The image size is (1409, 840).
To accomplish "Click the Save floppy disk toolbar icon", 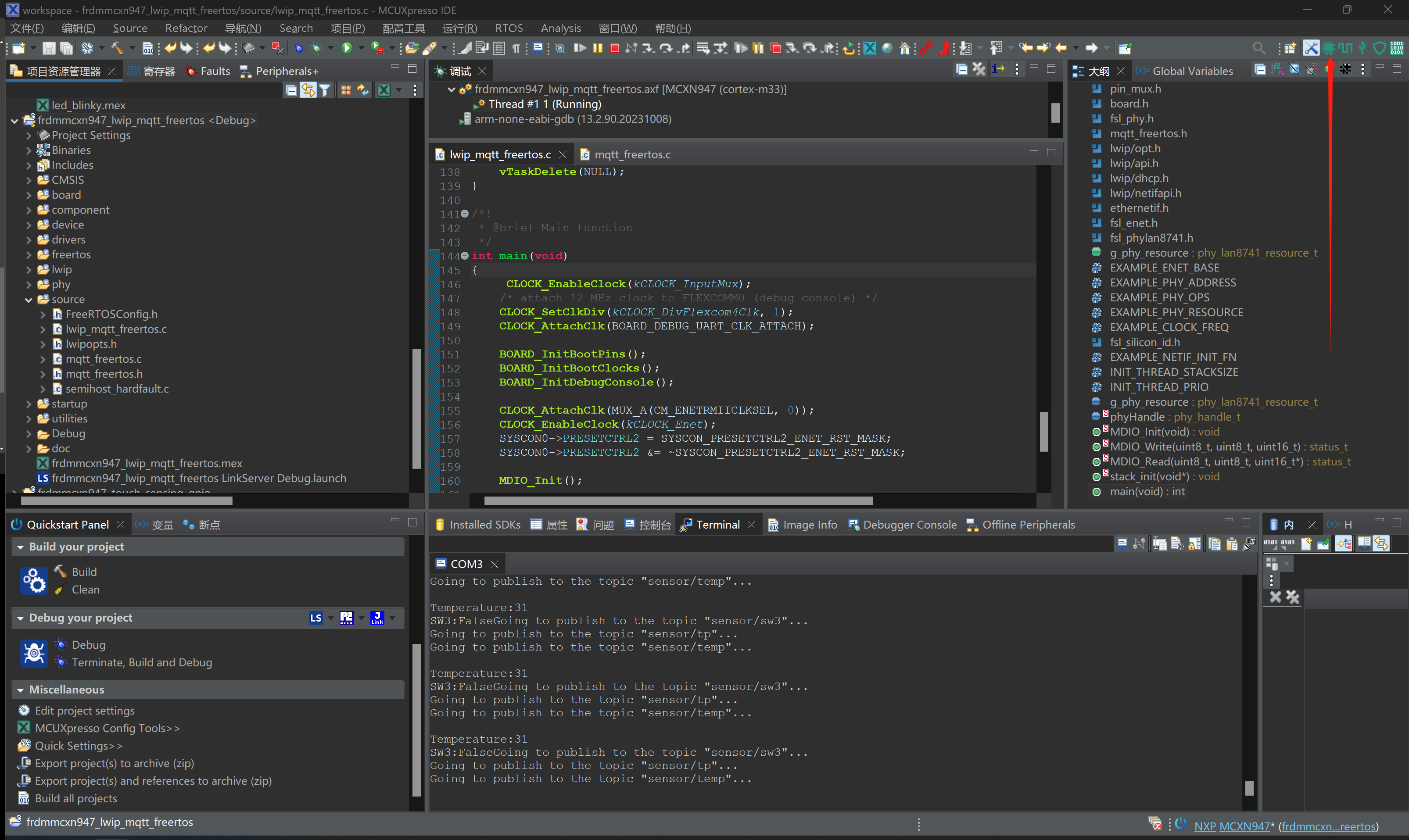I will pyautogui.click(x=49, y=48).
